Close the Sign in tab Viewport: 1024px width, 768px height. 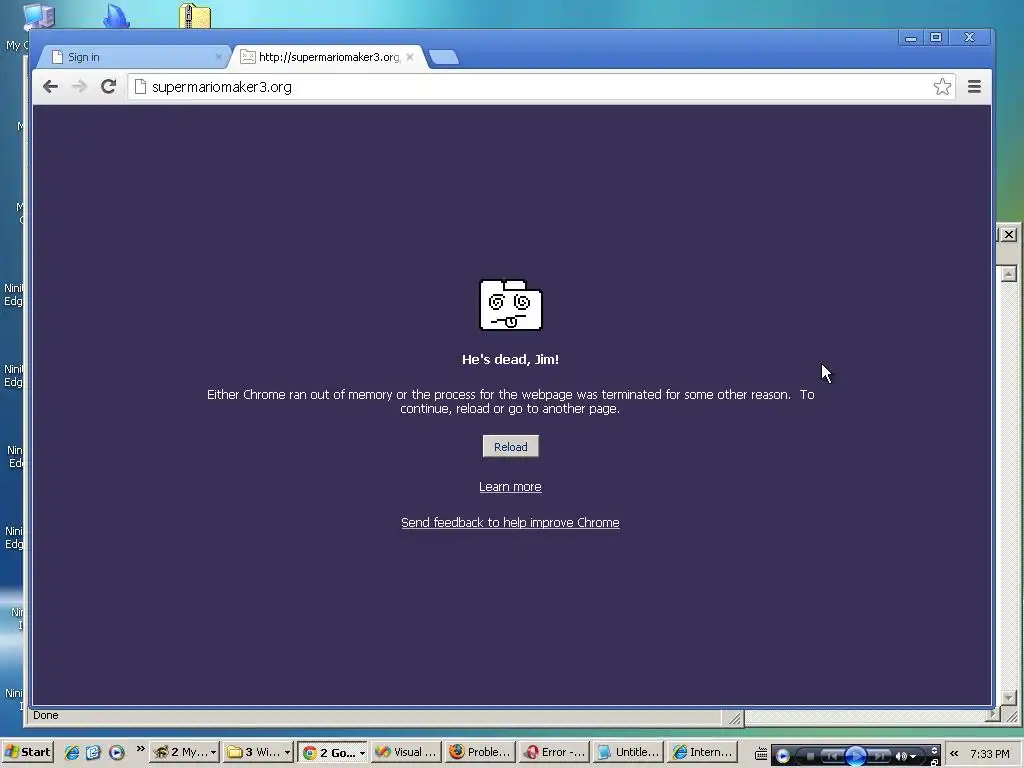(x=219, y=57)
